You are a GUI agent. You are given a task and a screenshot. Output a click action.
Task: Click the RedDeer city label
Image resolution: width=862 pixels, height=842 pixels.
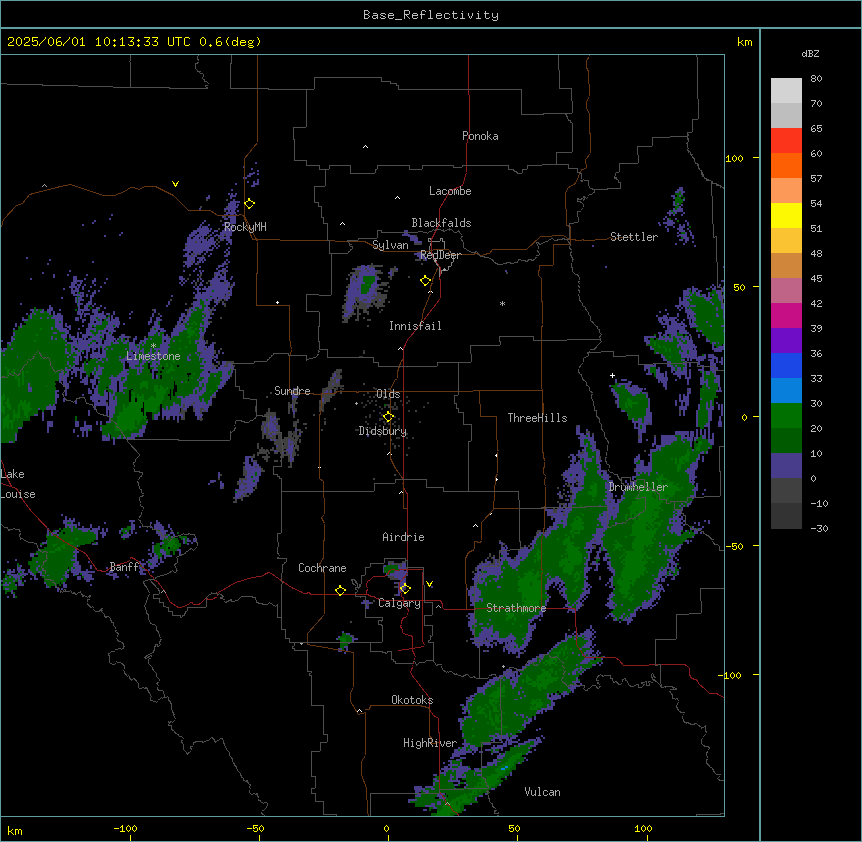(440, 255)
